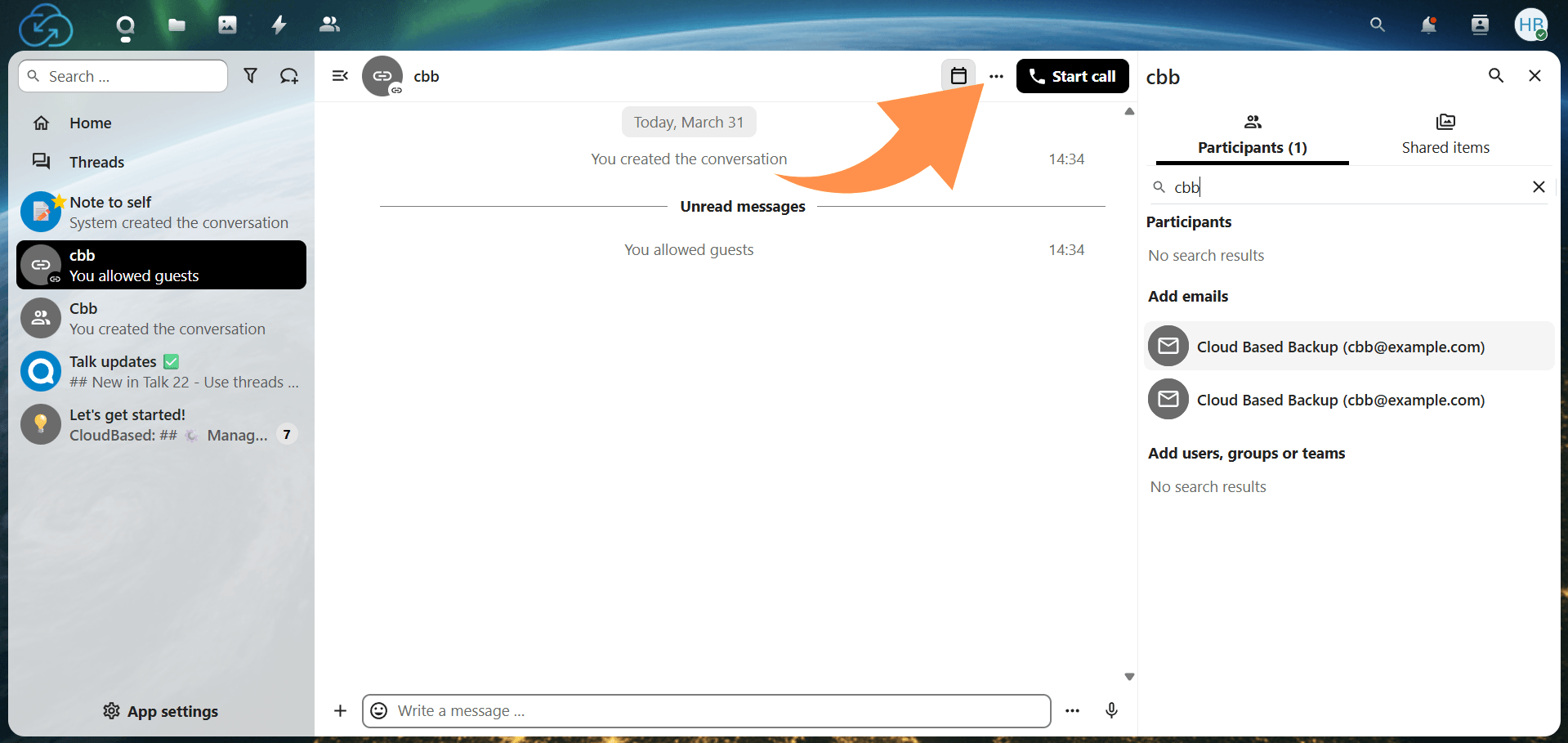Open the emoji picker in the message field

(x=378, y=710)
